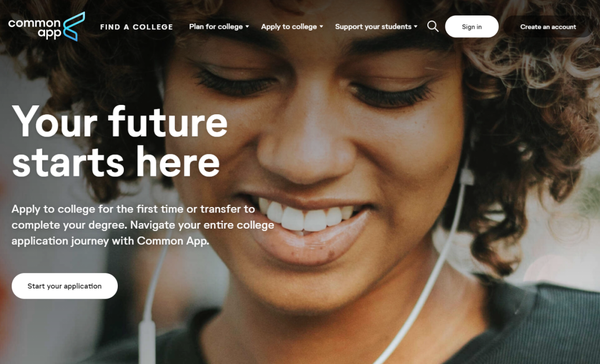This screenshot has width=600, height=364.
Task: Click the "Common App." words ending the paragraph
Action: [173, 241]
